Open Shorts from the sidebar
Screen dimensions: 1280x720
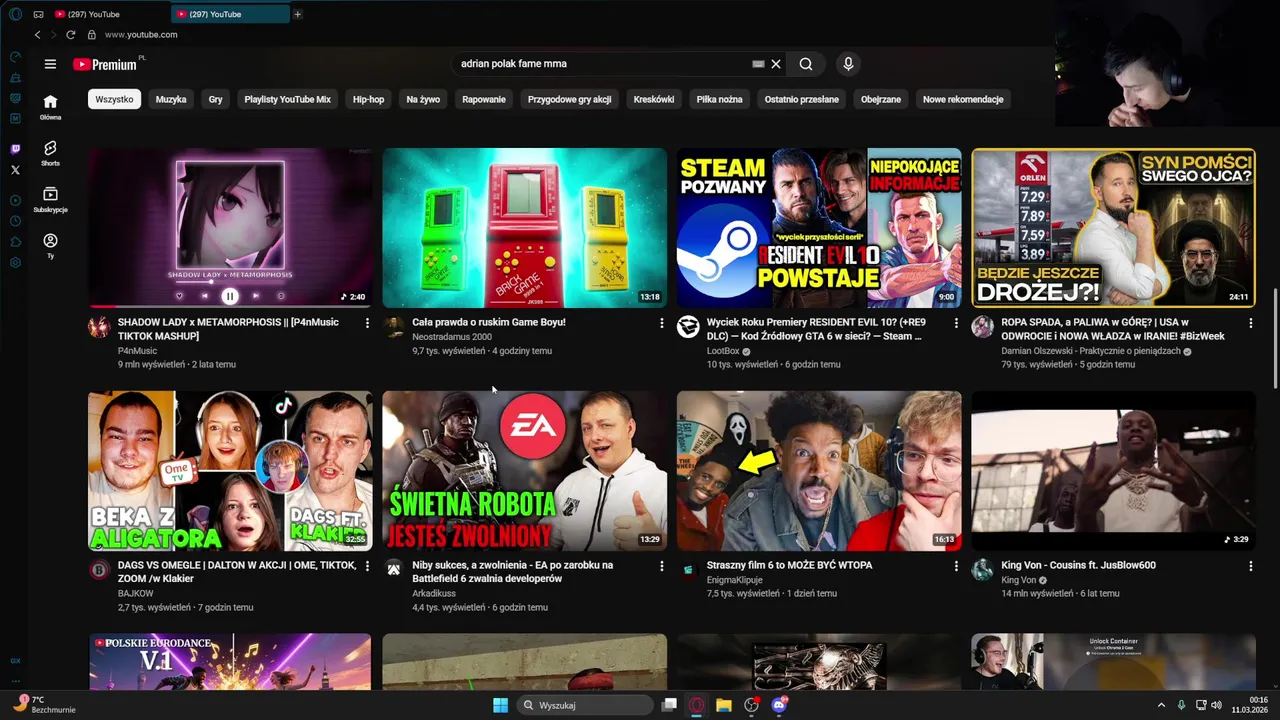[50, 153]
